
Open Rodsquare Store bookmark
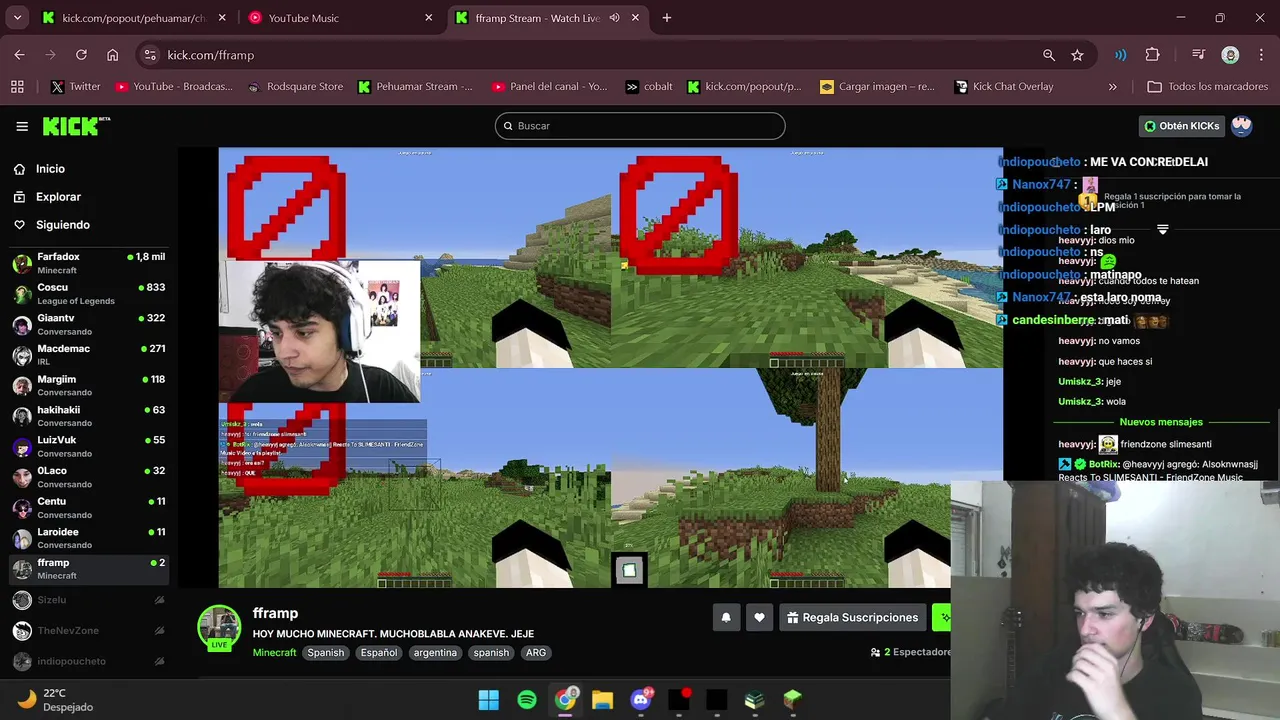pyautogui.click(x=295, y=87)
